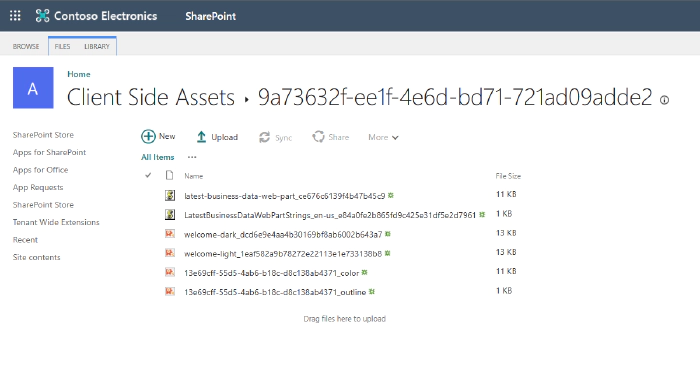Open the Home breadcrumb link

pos(79,74)
